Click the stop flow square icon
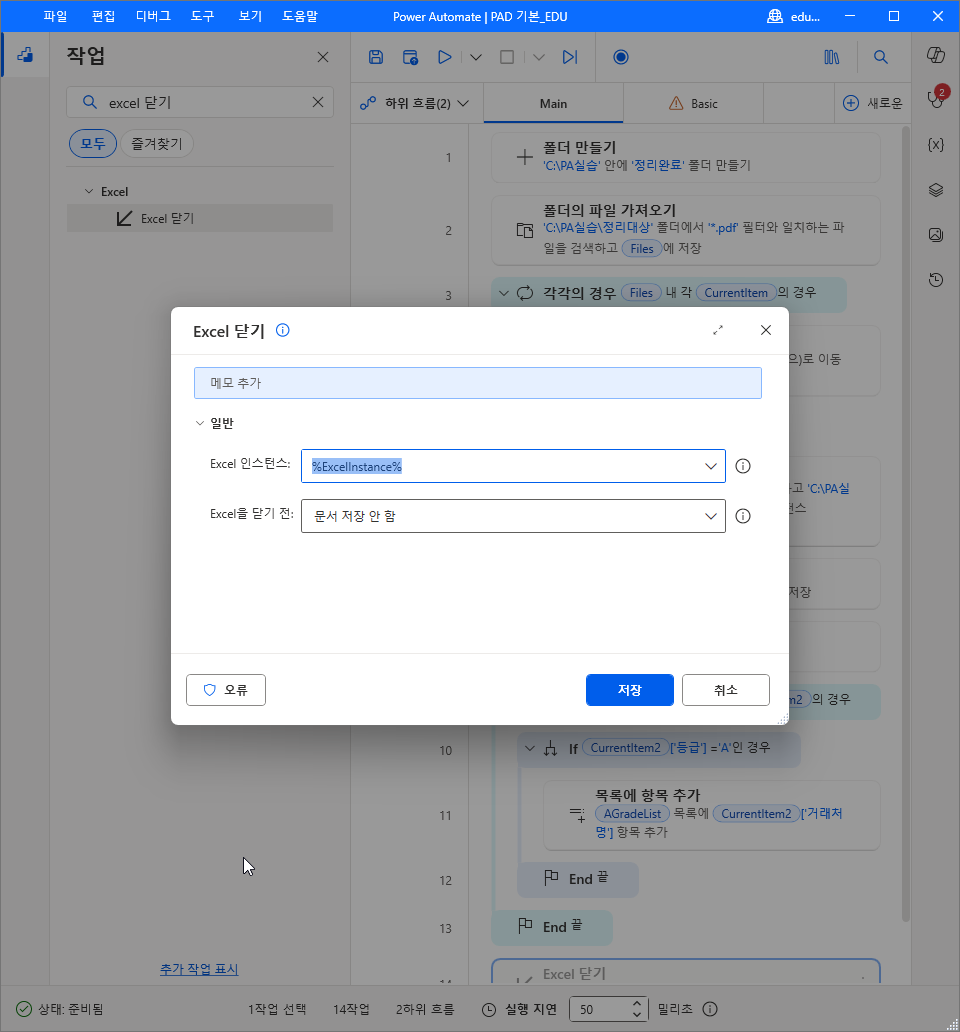960x1032 pixels. 507,57
